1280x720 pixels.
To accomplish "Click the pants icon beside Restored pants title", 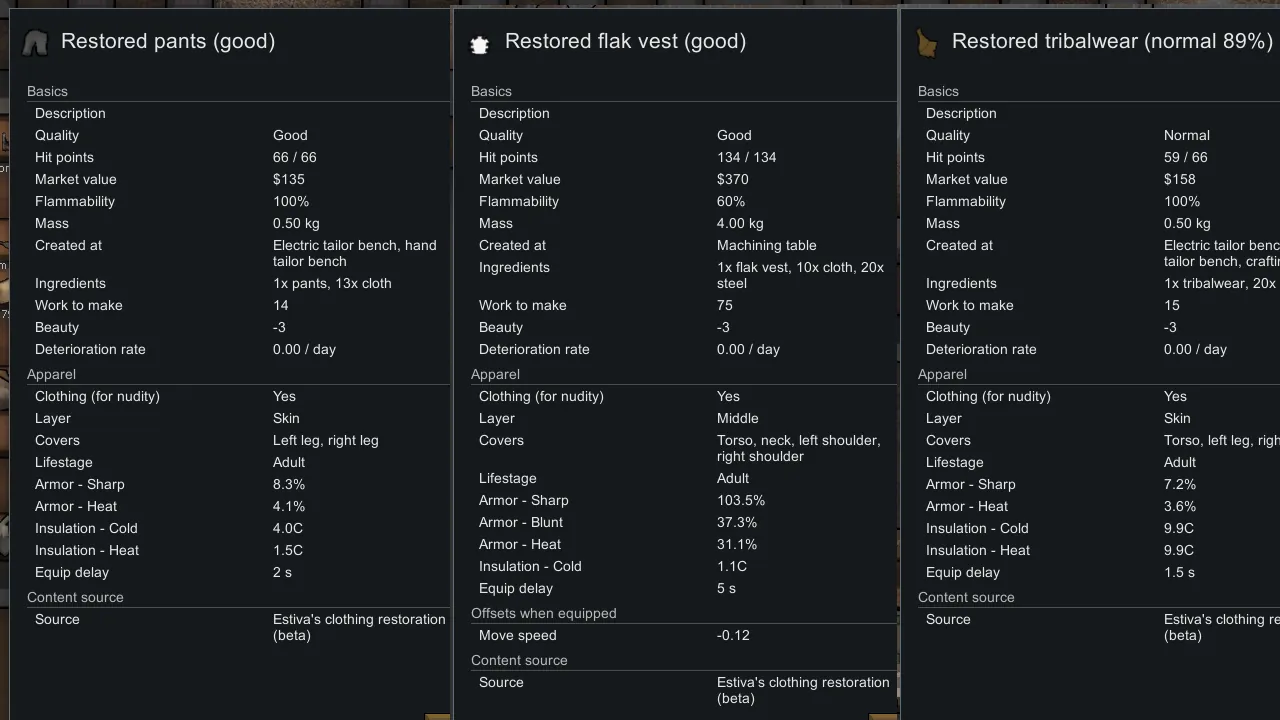I will (35, 42).
